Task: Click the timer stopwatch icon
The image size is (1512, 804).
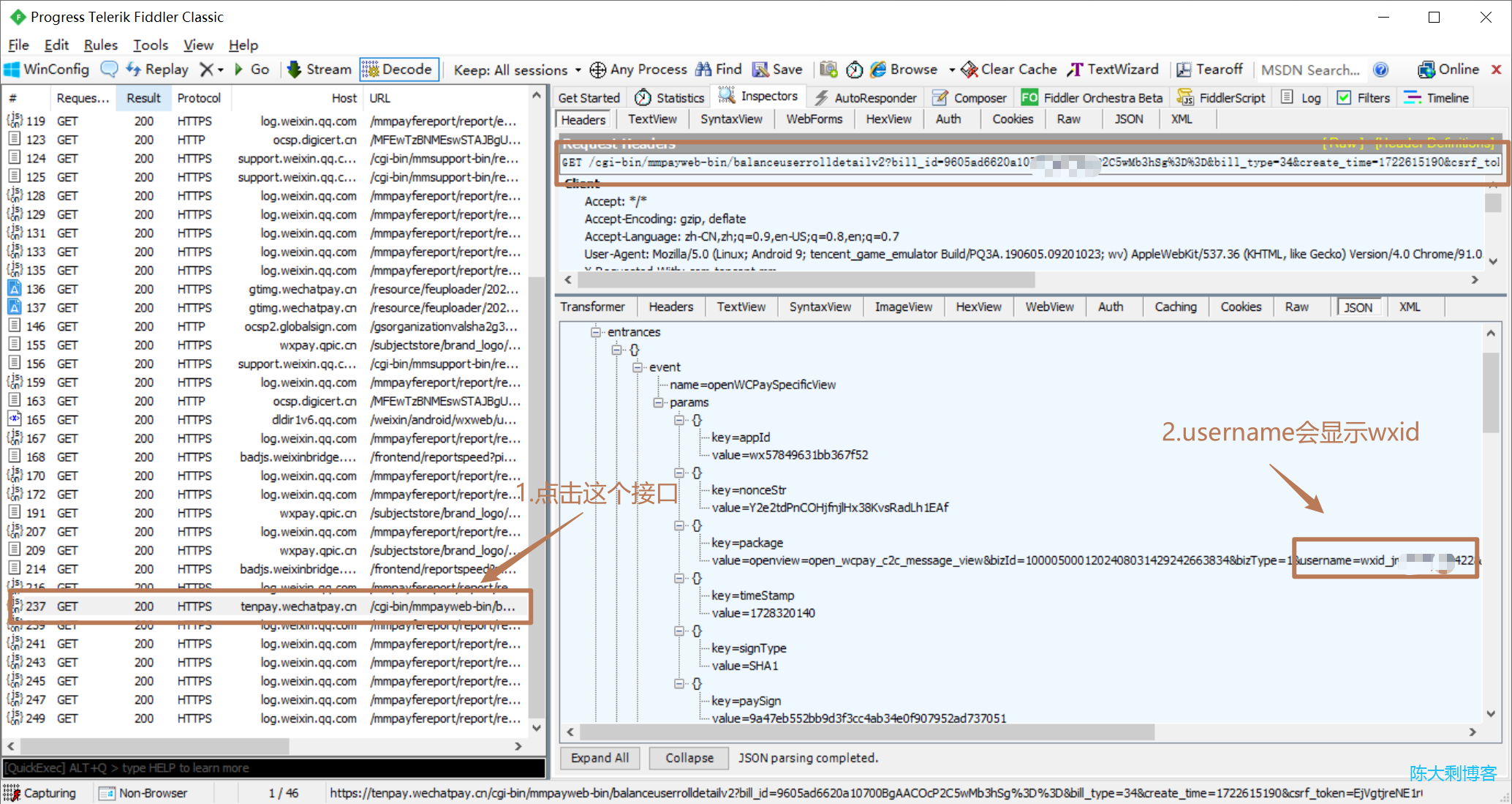Action: pyautogui.click(x=854, y=69)
